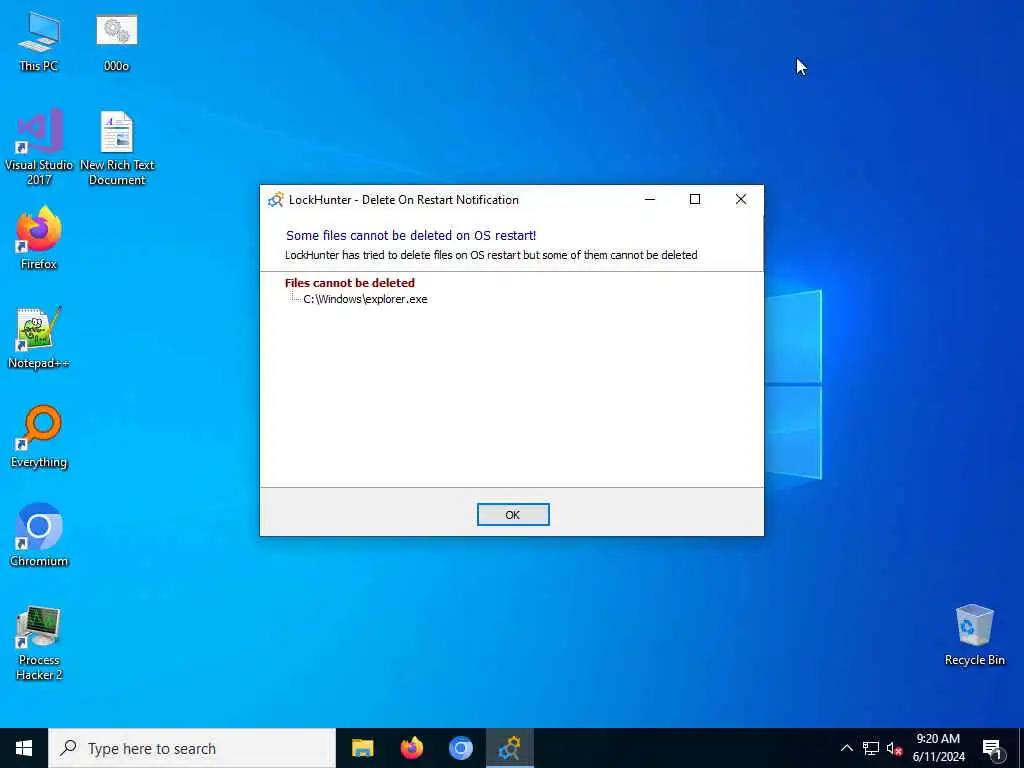Open Chromium from the taskbar
Image resolution: width=1024 pixels, height=768 pixels.
[x=460, y=748]
